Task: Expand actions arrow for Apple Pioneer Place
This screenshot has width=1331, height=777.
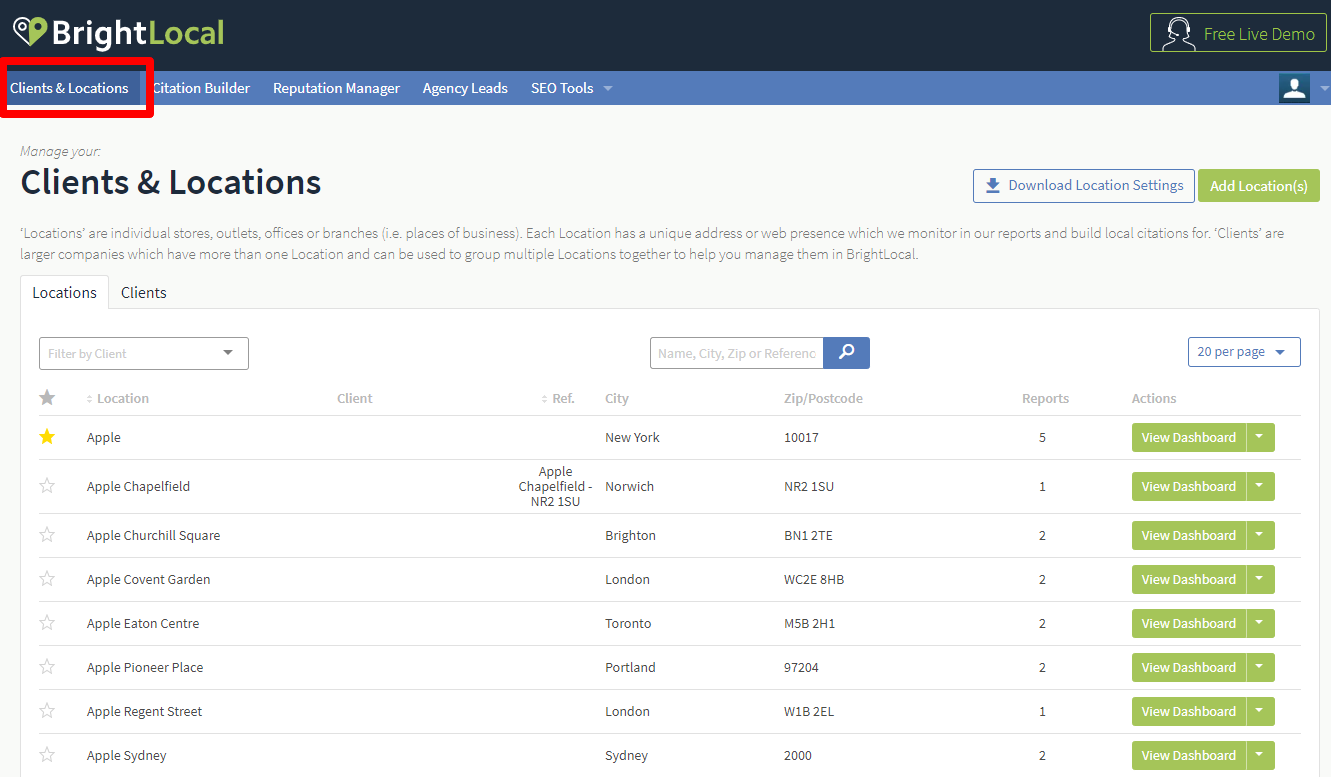Action: point(1260,667)
